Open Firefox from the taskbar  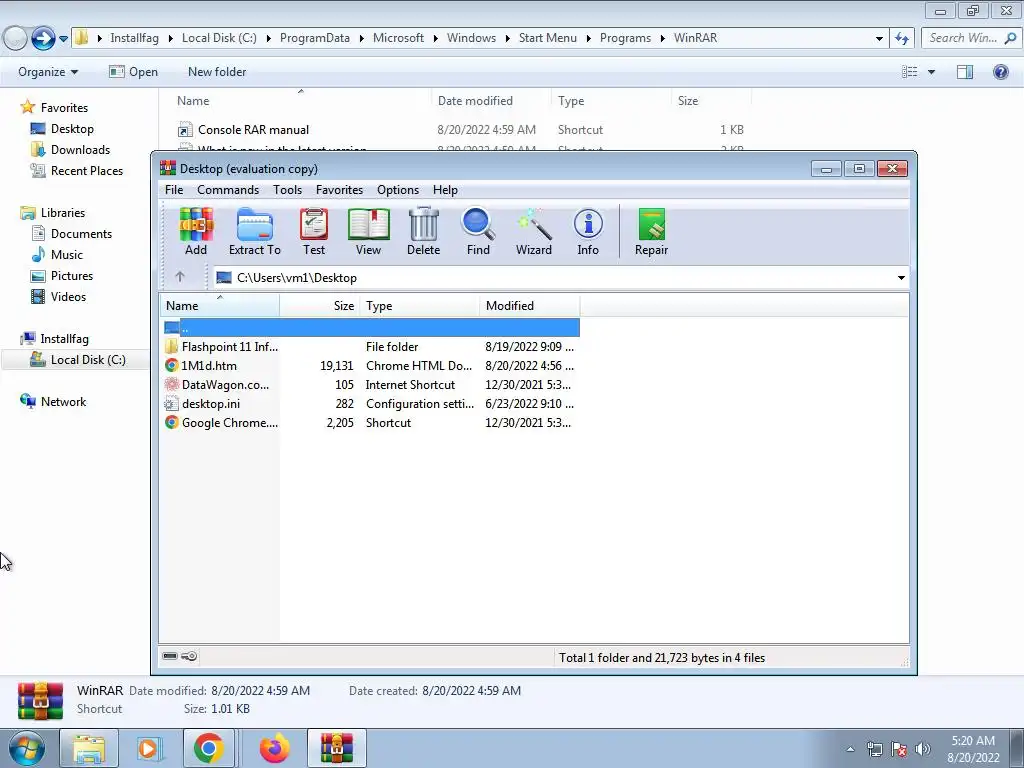click(274, 748)
